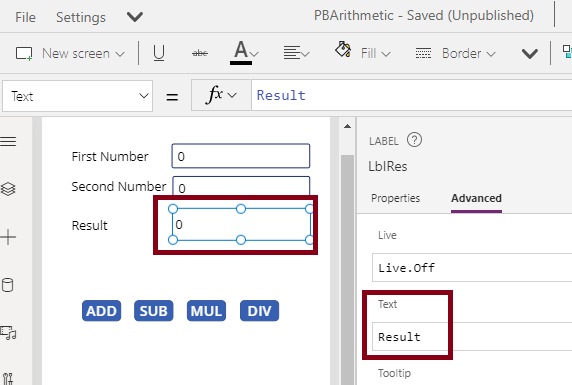Click the Second Number text input
572x385 pixels.
(x=241, y=186)
